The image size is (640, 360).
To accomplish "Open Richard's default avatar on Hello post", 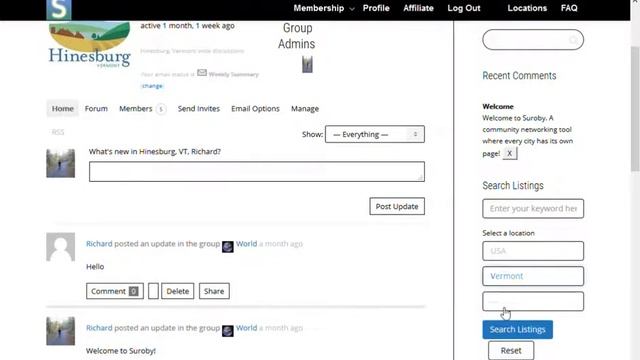I will point(60,247).
